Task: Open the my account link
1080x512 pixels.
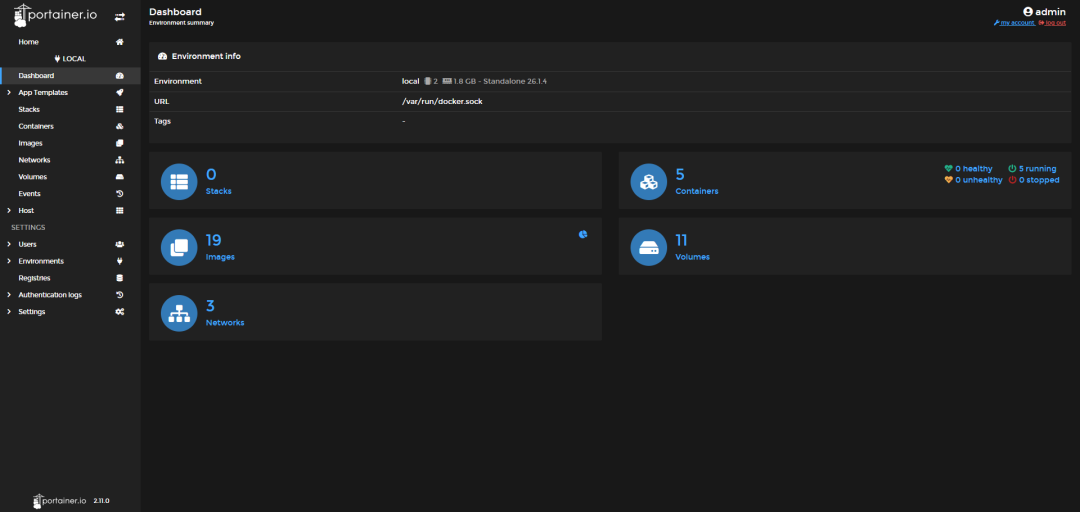Action: 1016,23
